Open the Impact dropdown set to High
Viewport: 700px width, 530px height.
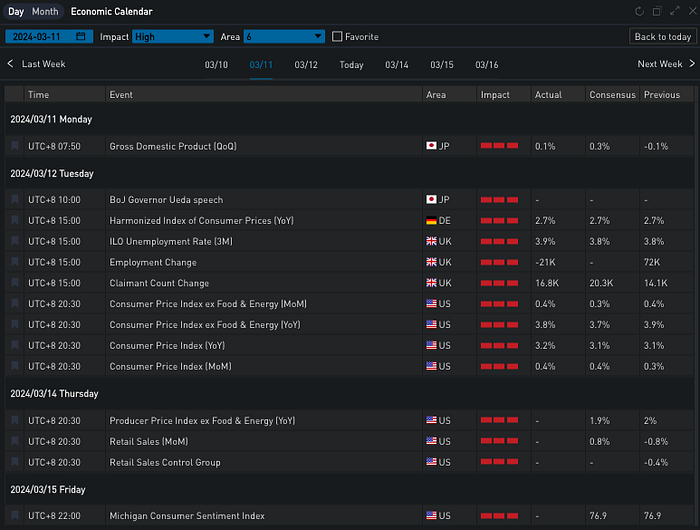[172, 37]
